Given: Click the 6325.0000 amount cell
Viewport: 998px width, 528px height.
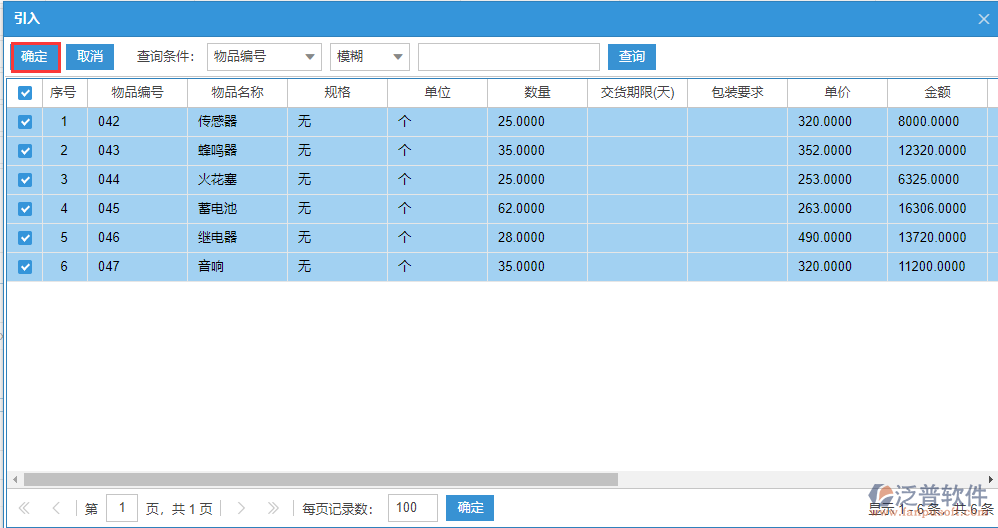Looking at the screenshot, I should (x=937, y=179).
